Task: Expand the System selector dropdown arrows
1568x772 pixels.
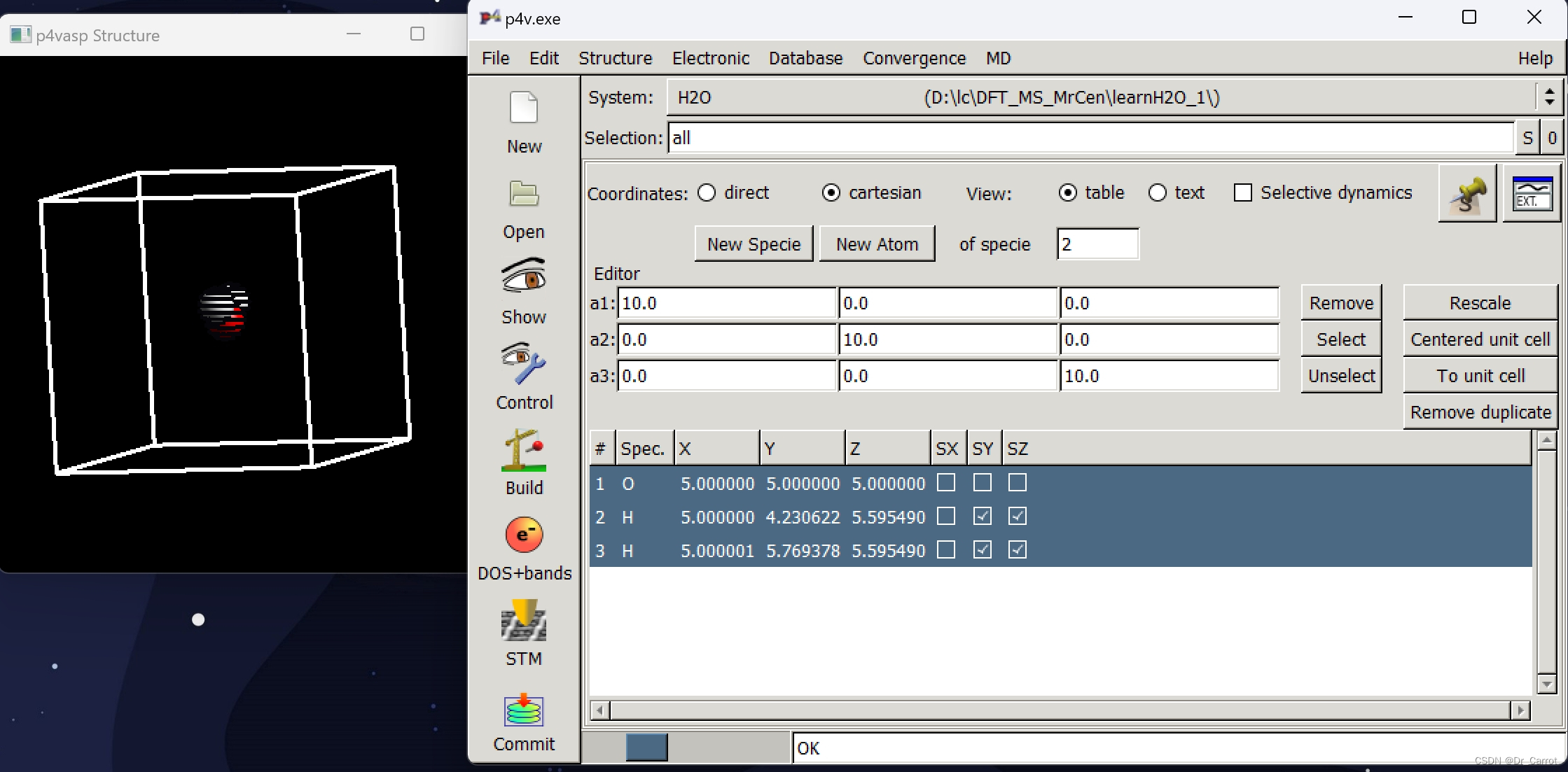Action: coord(1549,97)
